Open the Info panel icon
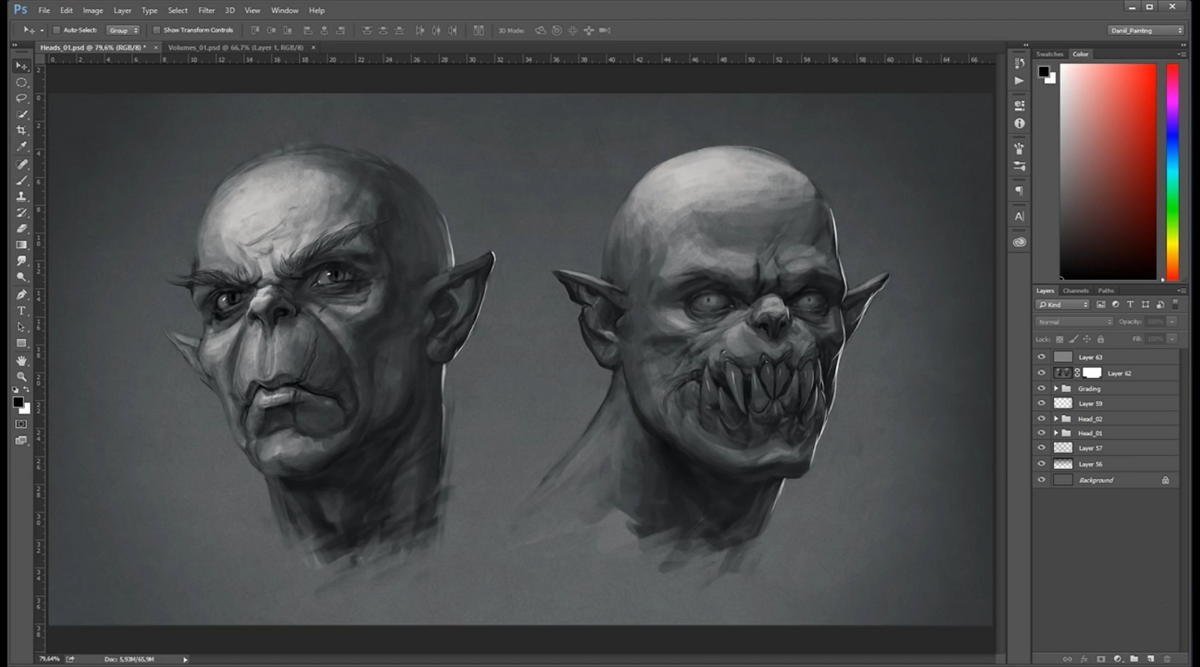 point(1019,123)
